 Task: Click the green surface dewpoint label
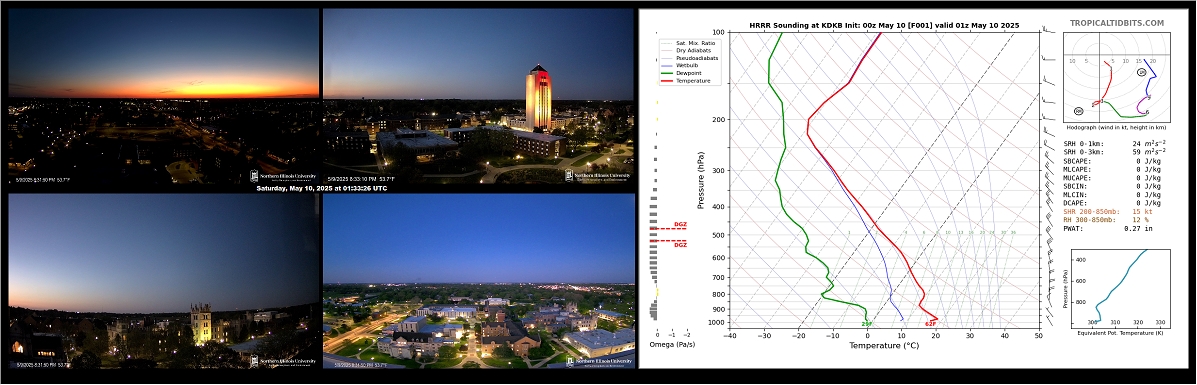tap(866, 324)
